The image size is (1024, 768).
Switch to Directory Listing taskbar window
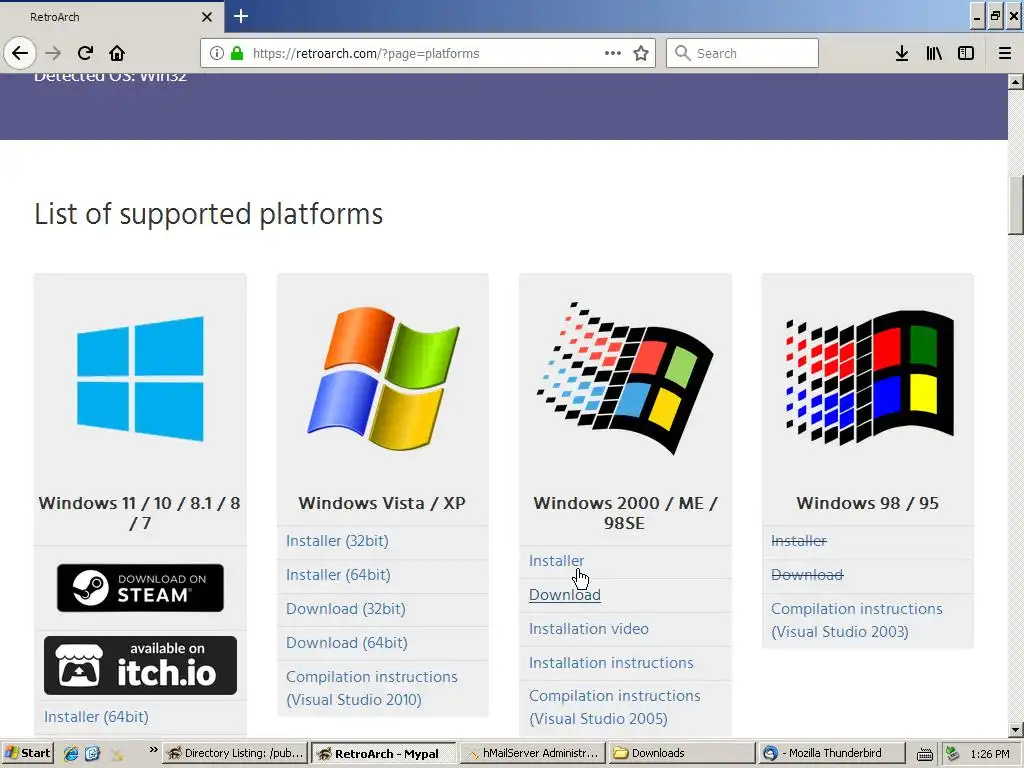[x=234, y=753]
